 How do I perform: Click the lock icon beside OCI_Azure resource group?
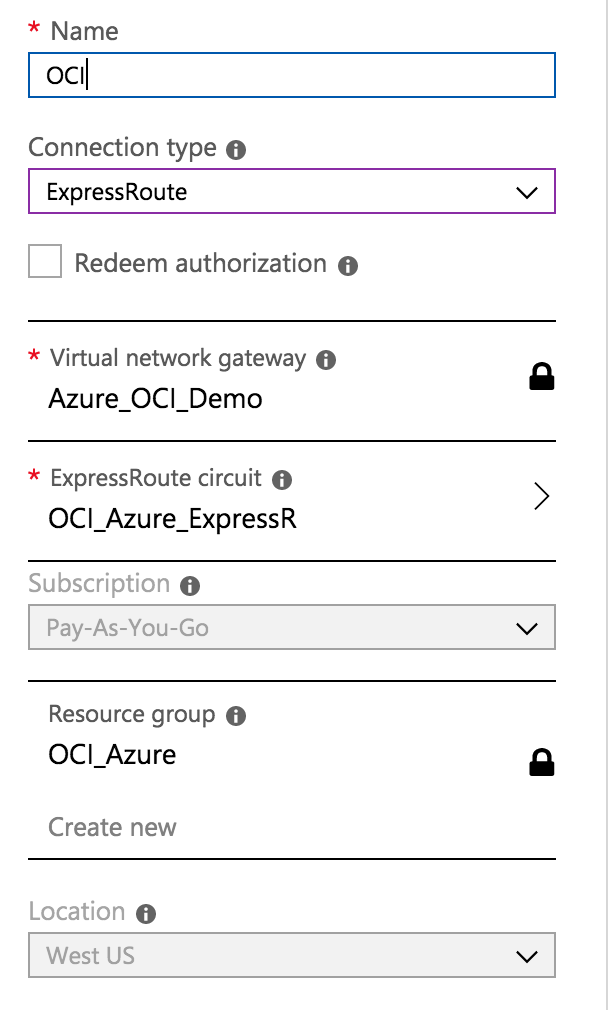(x=542, y=762)
